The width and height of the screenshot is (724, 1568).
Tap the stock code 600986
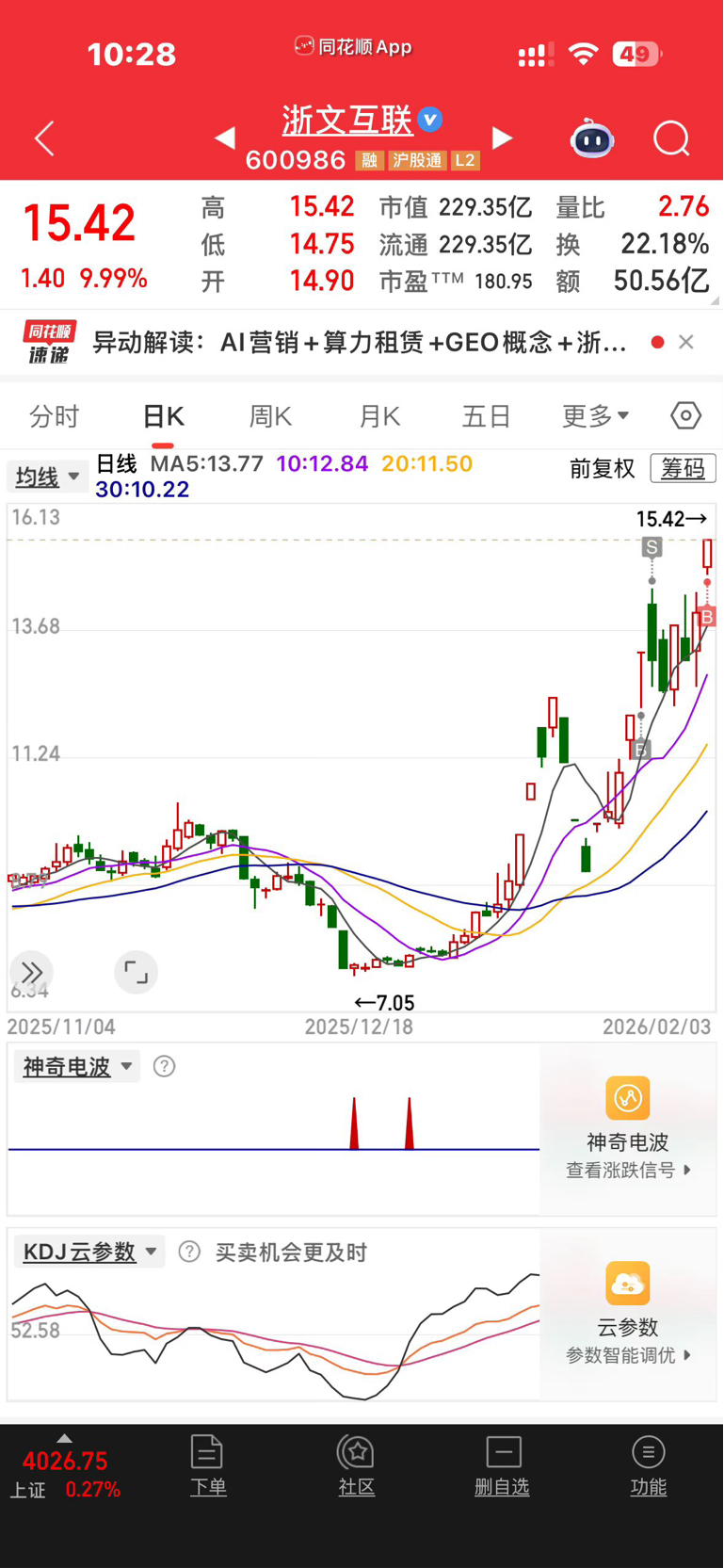[x=296, y=160]
